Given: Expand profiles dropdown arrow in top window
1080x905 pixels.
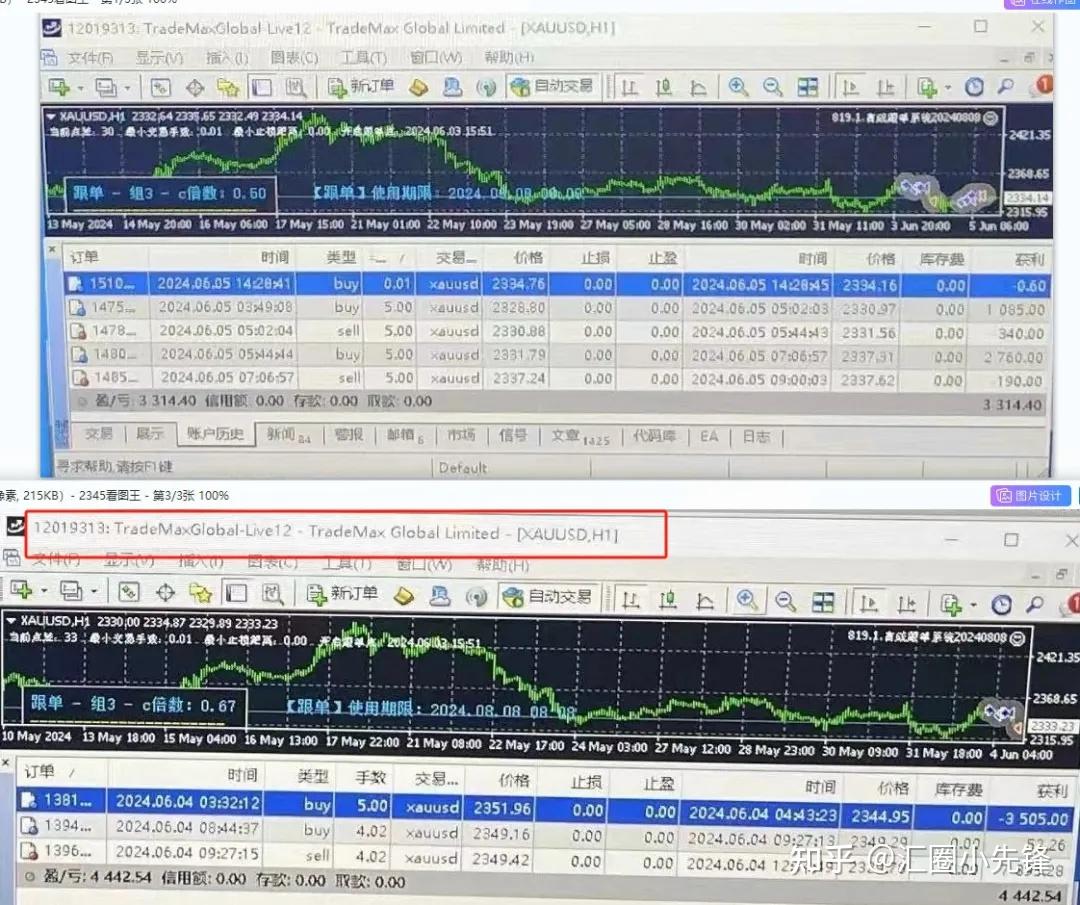Looking at the screenshot, I should pos(127,88).
